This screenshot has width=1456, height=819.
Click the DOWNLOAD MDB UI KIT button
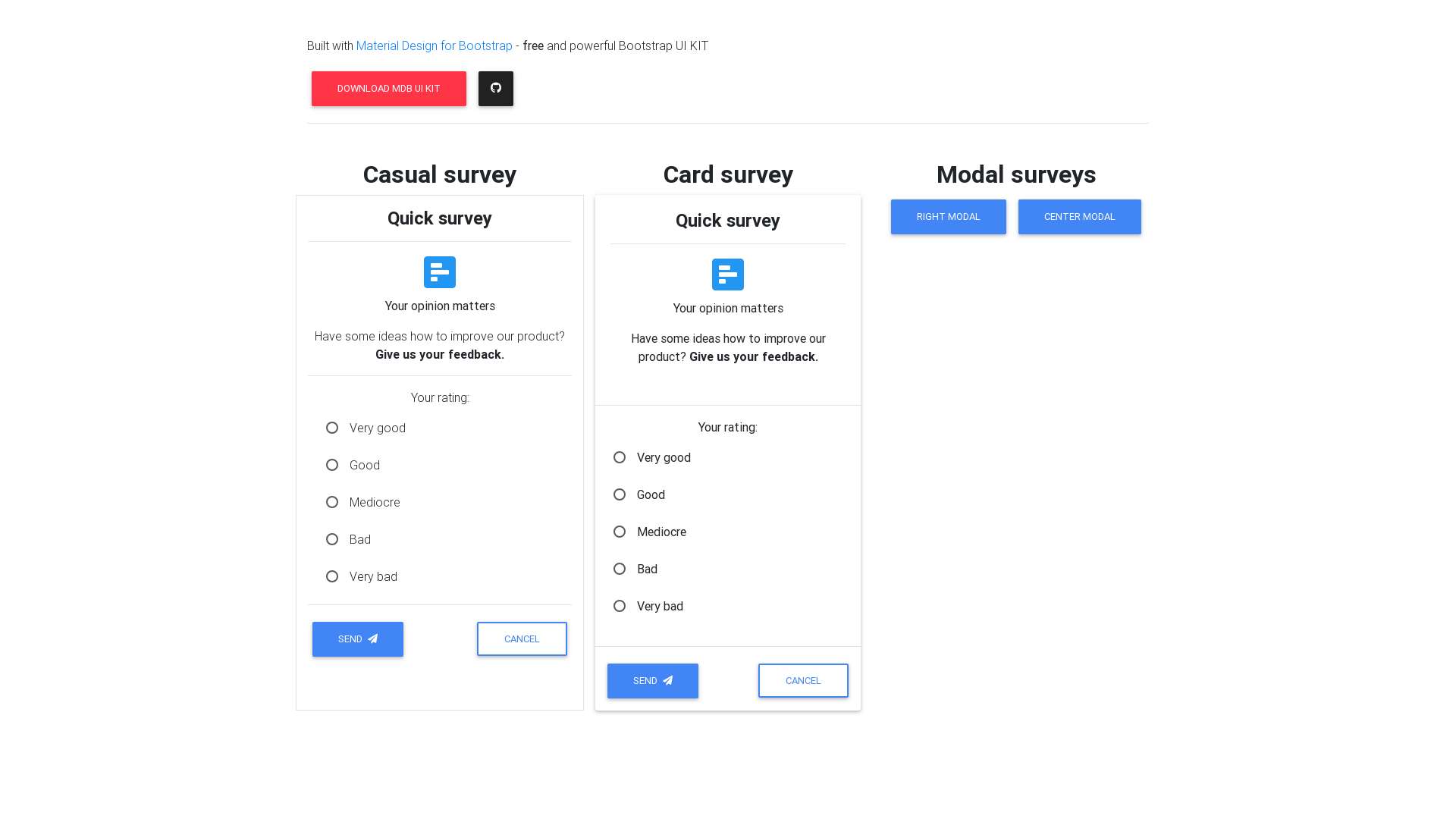coord(388,88)
